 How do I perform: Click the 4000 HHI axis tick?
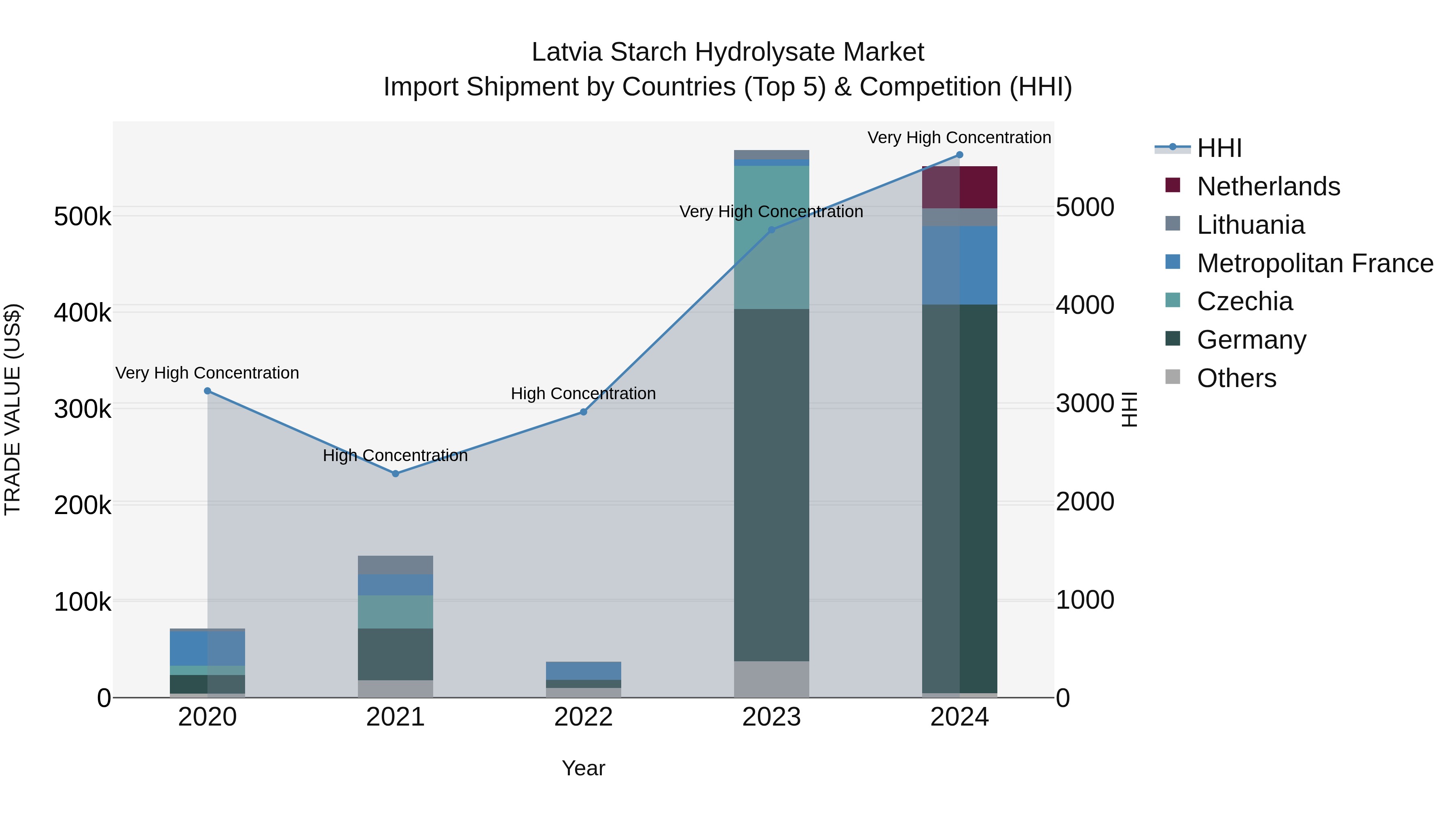(x=1085, y=305)
